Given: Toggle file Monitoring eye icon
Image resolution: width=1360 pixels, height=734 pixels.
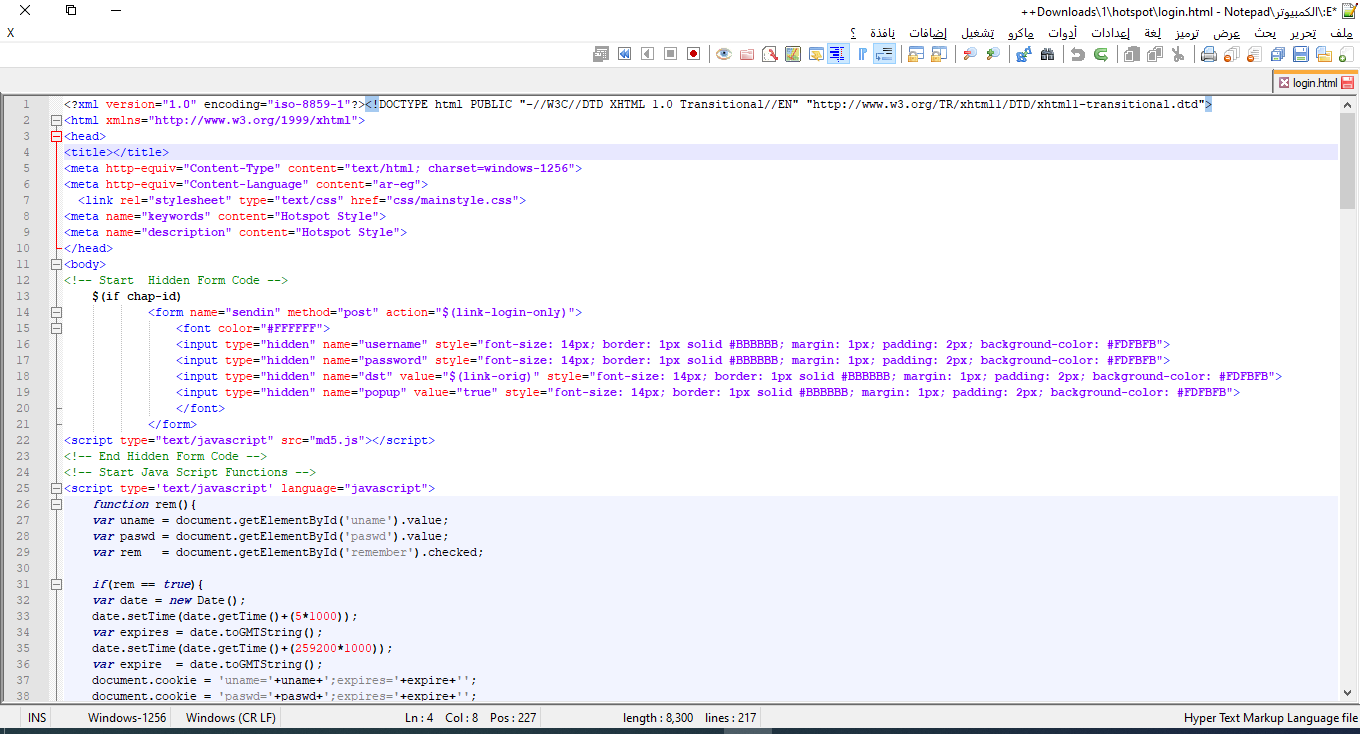Looking at the screenshot, I should click(x=723, y=54).
